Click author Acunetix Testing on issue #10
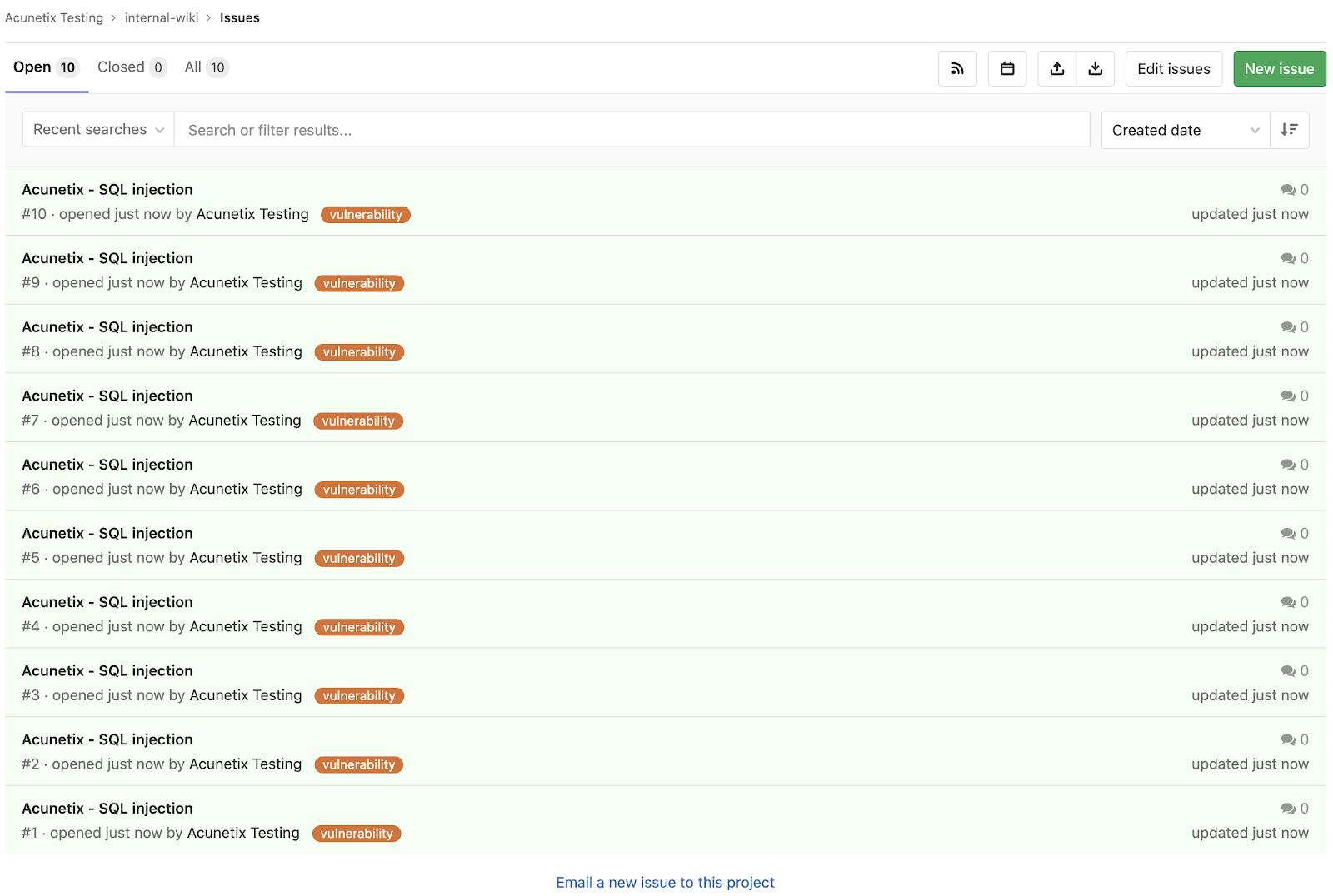1333x896 pixels. point(252,214)
